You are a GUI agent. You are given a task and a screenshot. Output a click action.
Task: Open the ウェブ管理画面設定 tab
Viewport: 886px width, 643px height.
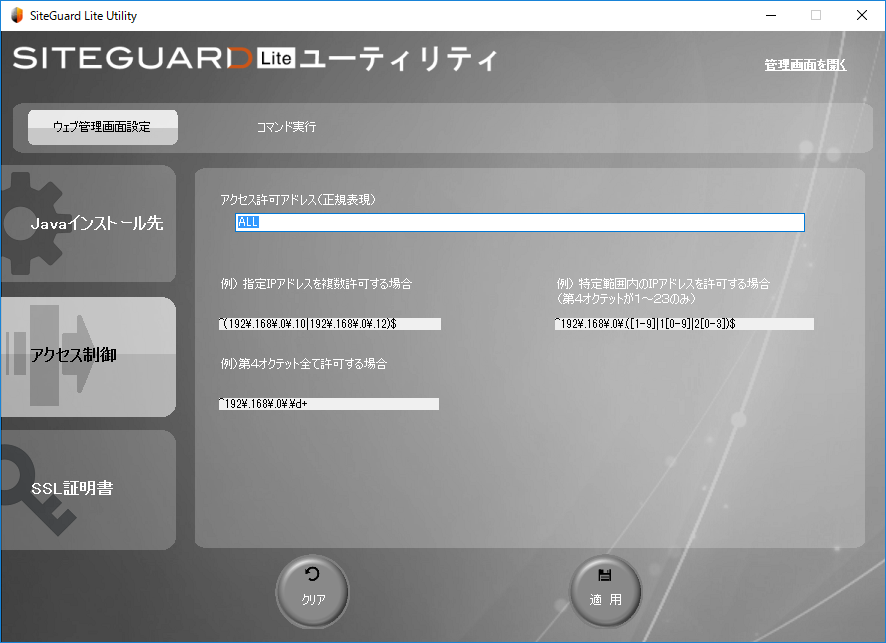pyautogui.click(x=103, y=127)
